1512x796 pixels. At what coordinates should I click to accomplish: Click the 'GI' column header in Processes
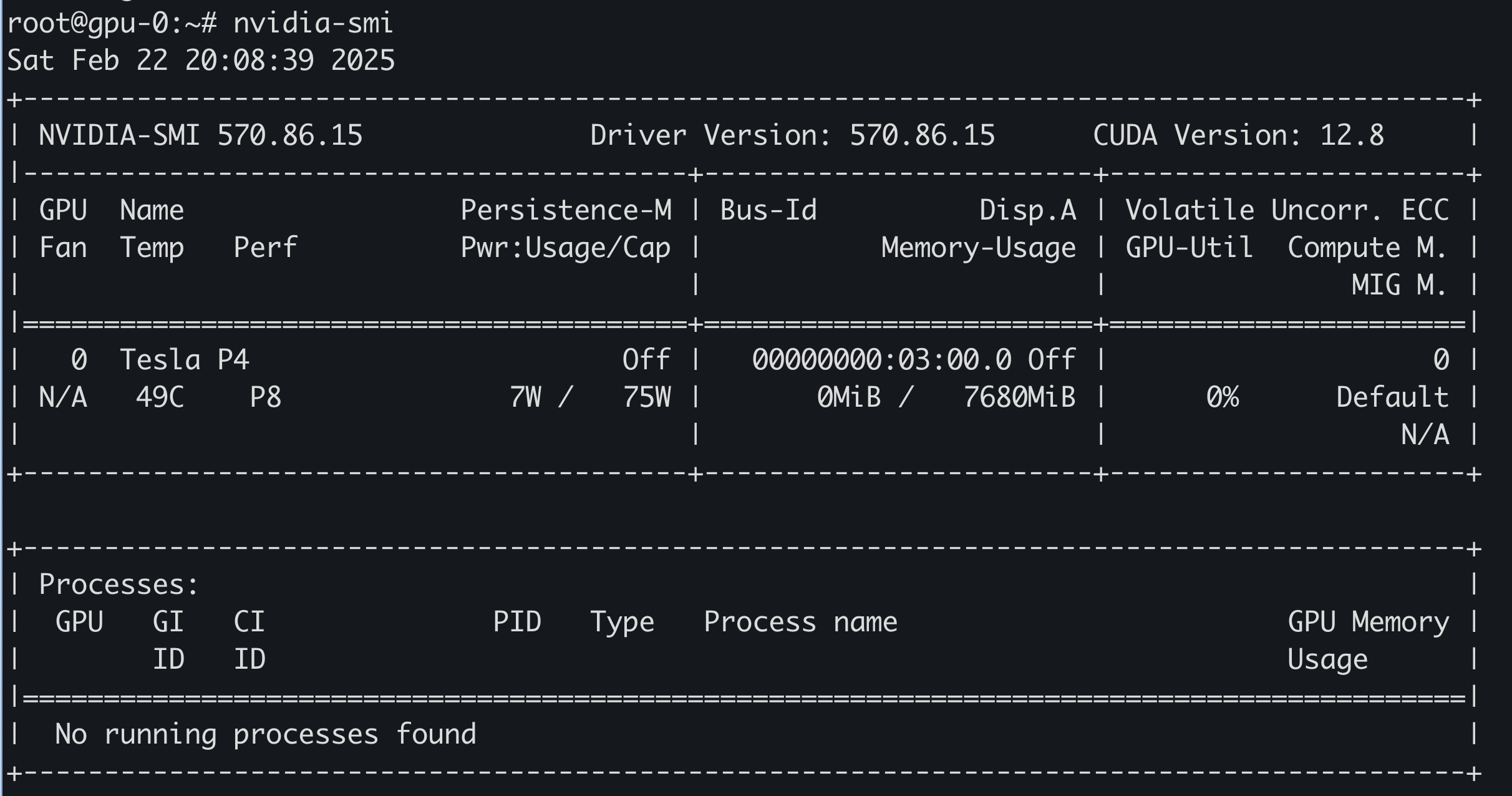tap(168, 622)
